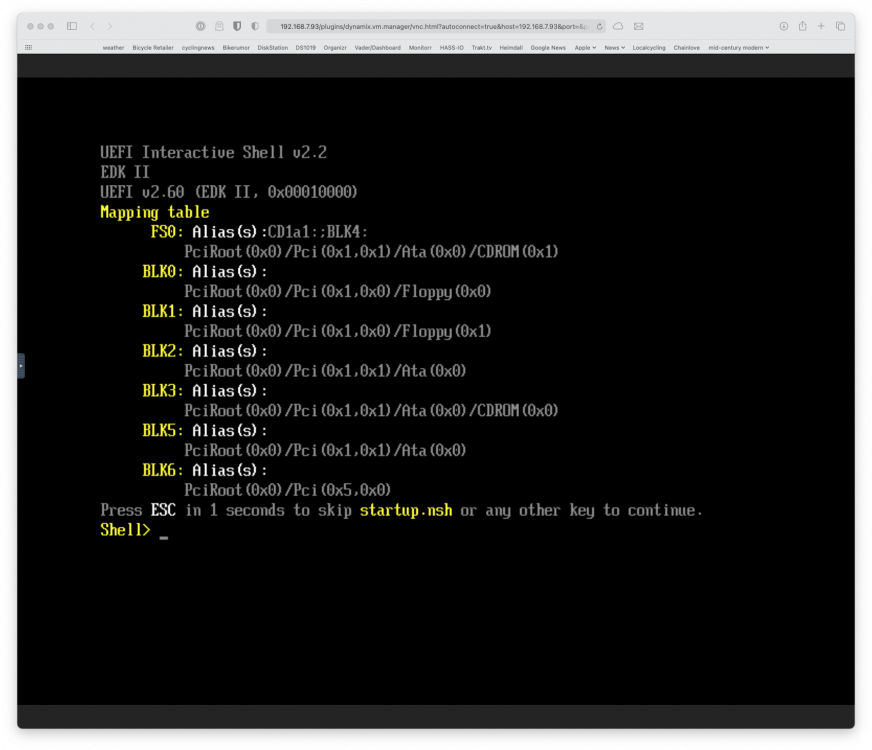Toggle the Safari sidebar button
Screen dimensions: 872x750
72,26
